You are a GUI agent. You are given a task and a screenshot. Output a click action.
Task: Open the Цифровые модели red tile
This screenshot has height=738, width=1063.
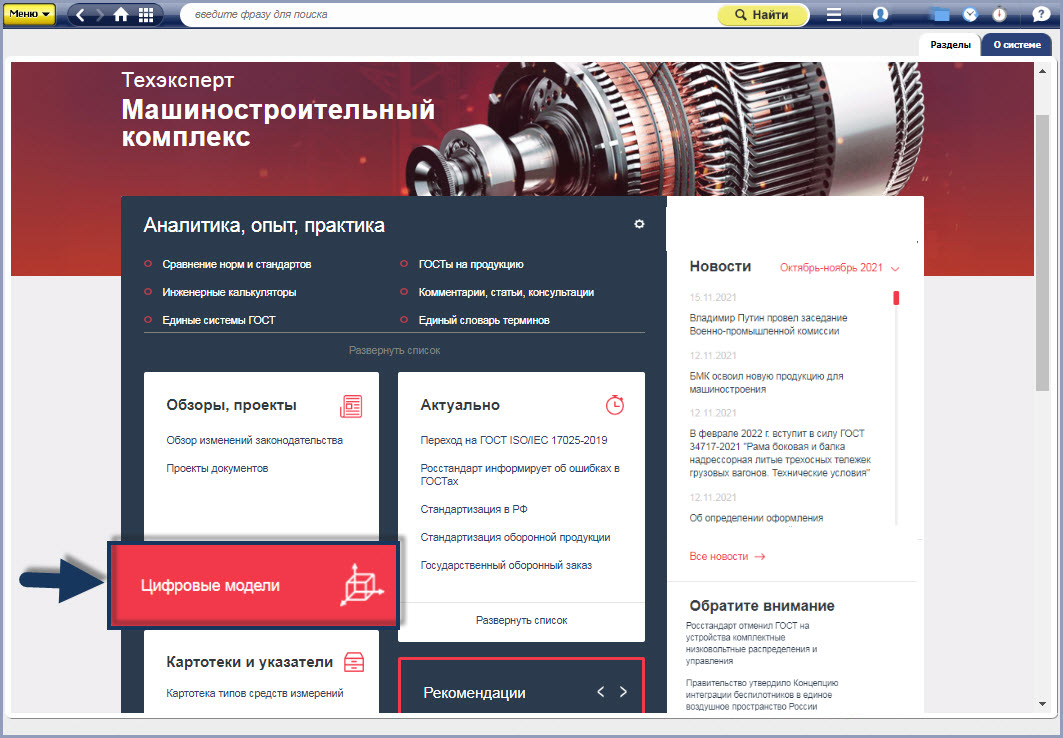253,585
